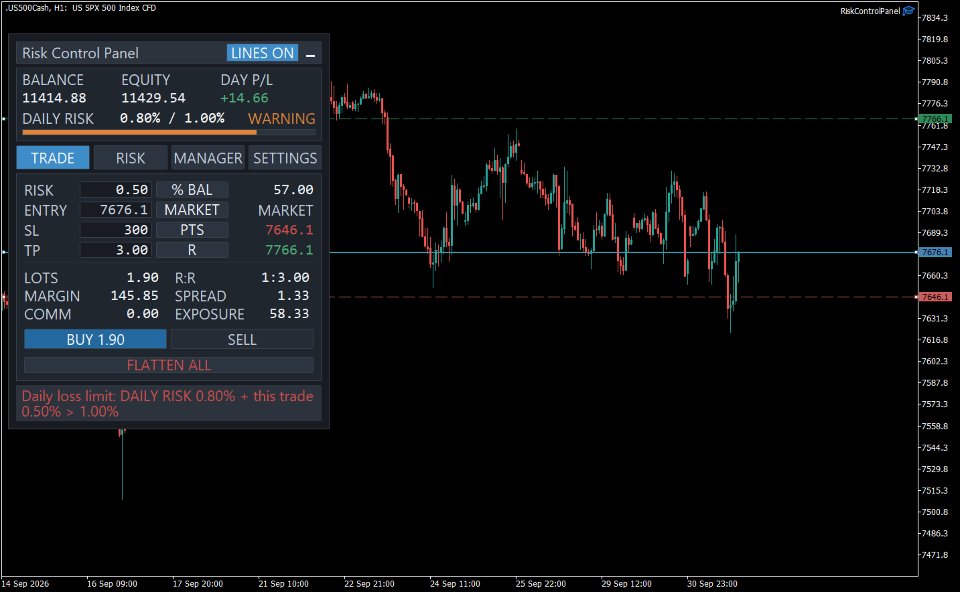Click the MARGIN value 145.85

pyautogui.click(x=135, y=296)
